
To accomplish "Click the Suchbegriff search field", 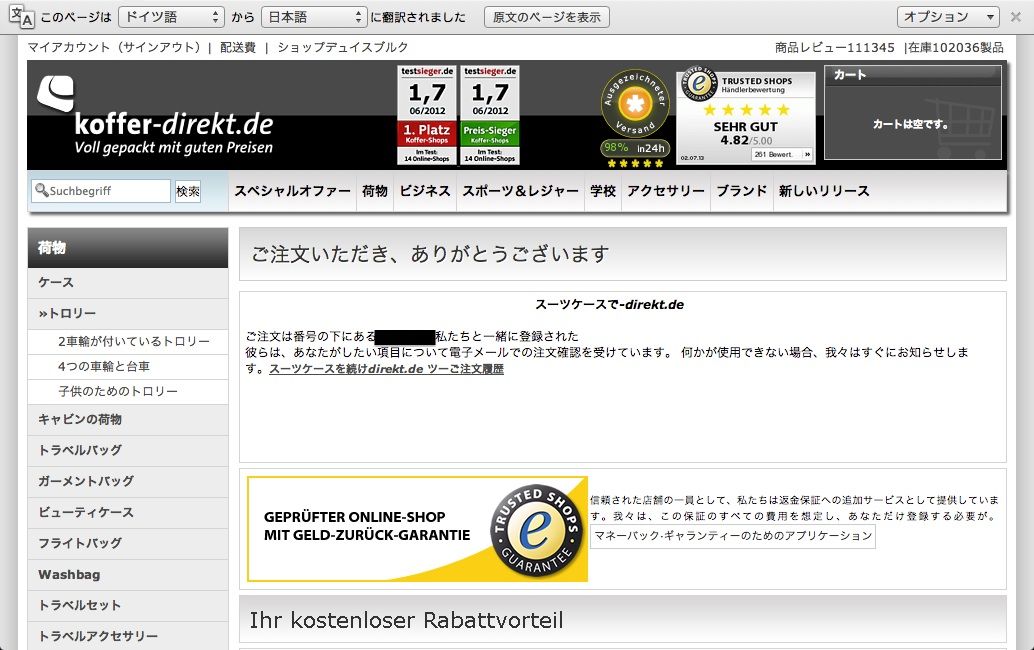I will point(101,191).
